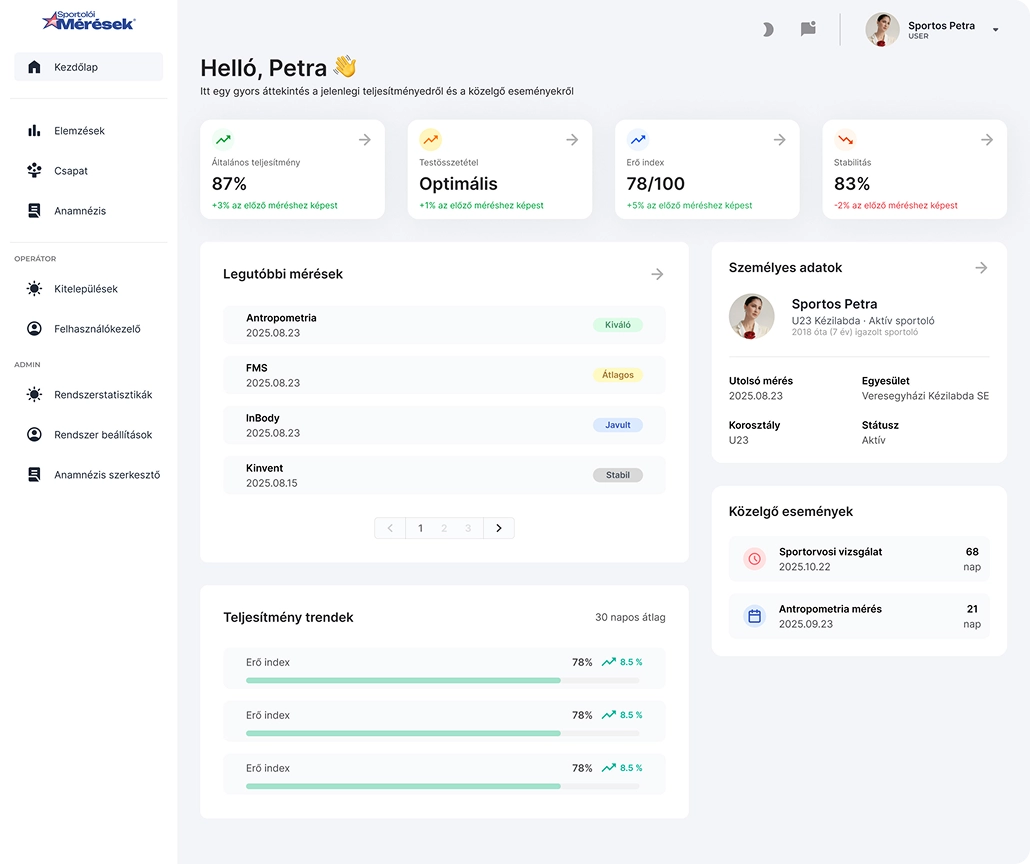This screenshot has width=1030, height=864.
Task: Click the Elemzések bar chart icon
Action: click(34, 131)
